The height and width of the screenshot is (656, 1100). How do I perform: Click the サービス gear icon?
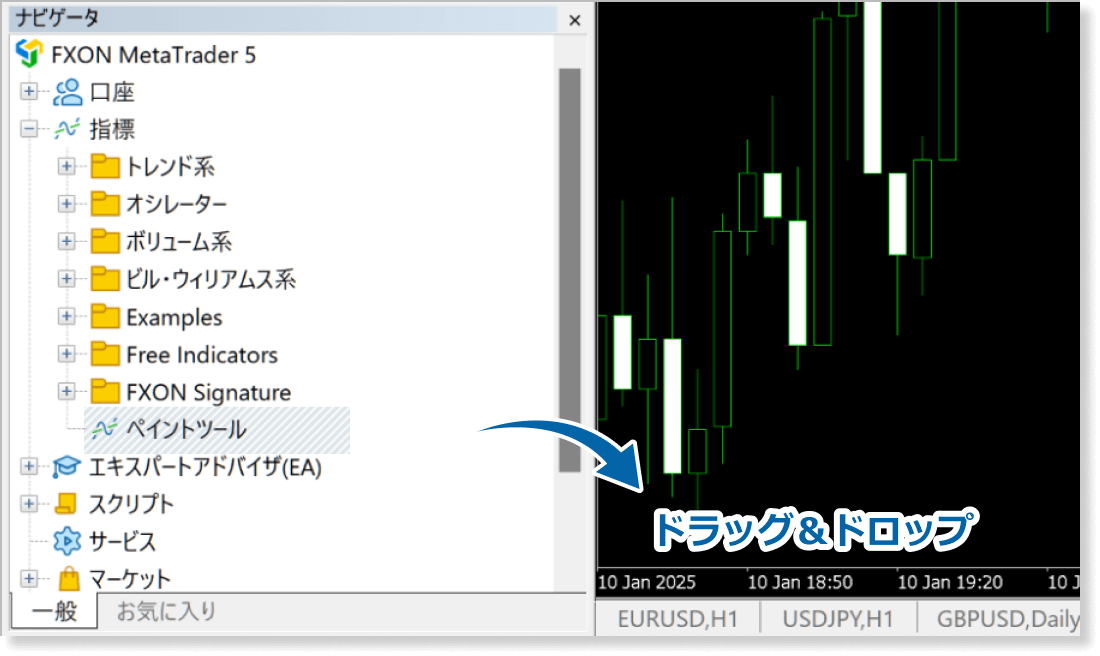point(68,541)
